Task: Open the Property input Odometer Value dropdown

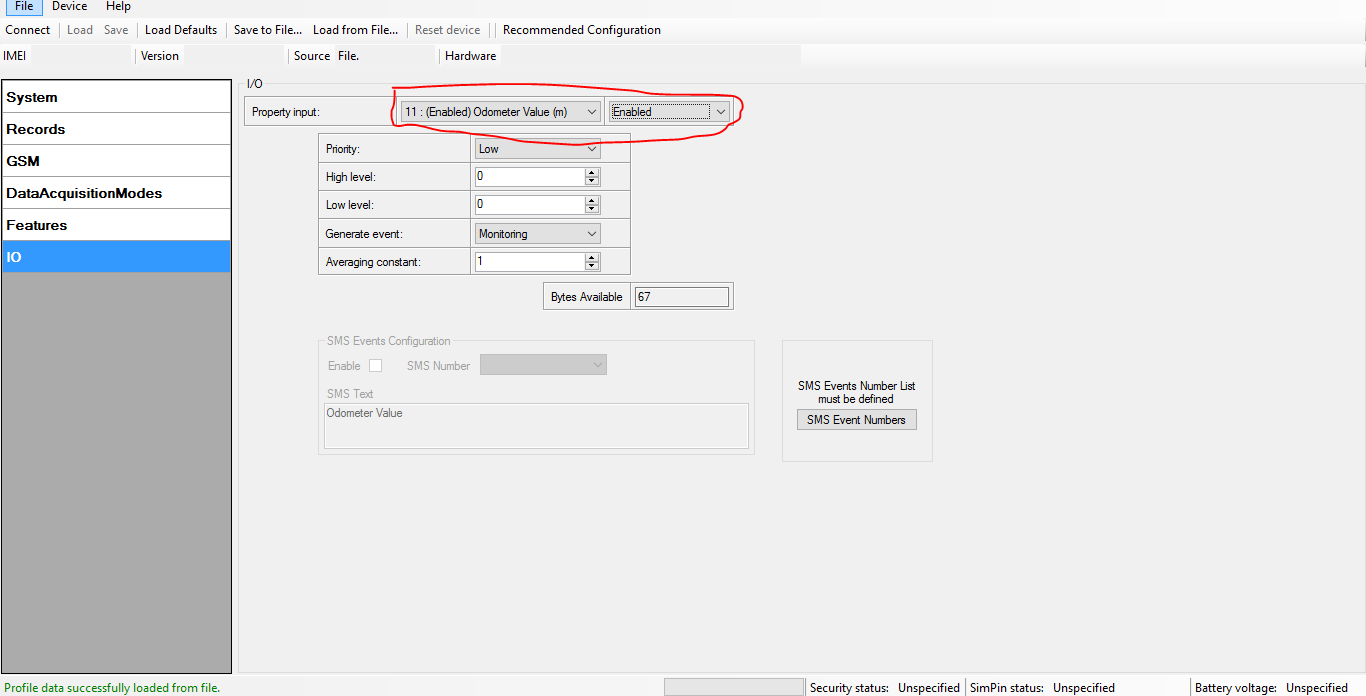Action: click(500, 112)
